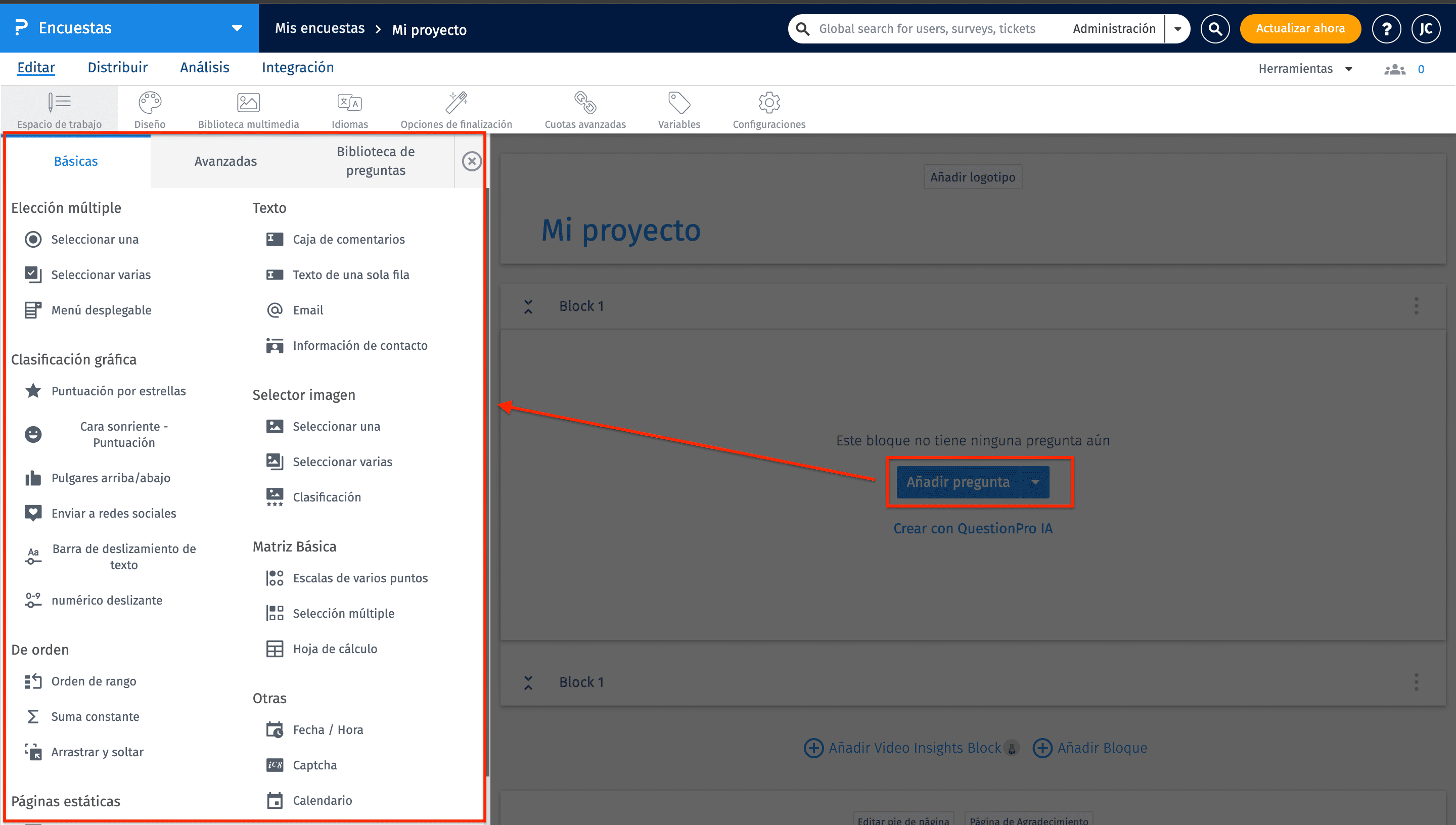The image size is (1456, 825).
Task: Open Cuotas avanzadas icon
Action: tap(584, 103)
